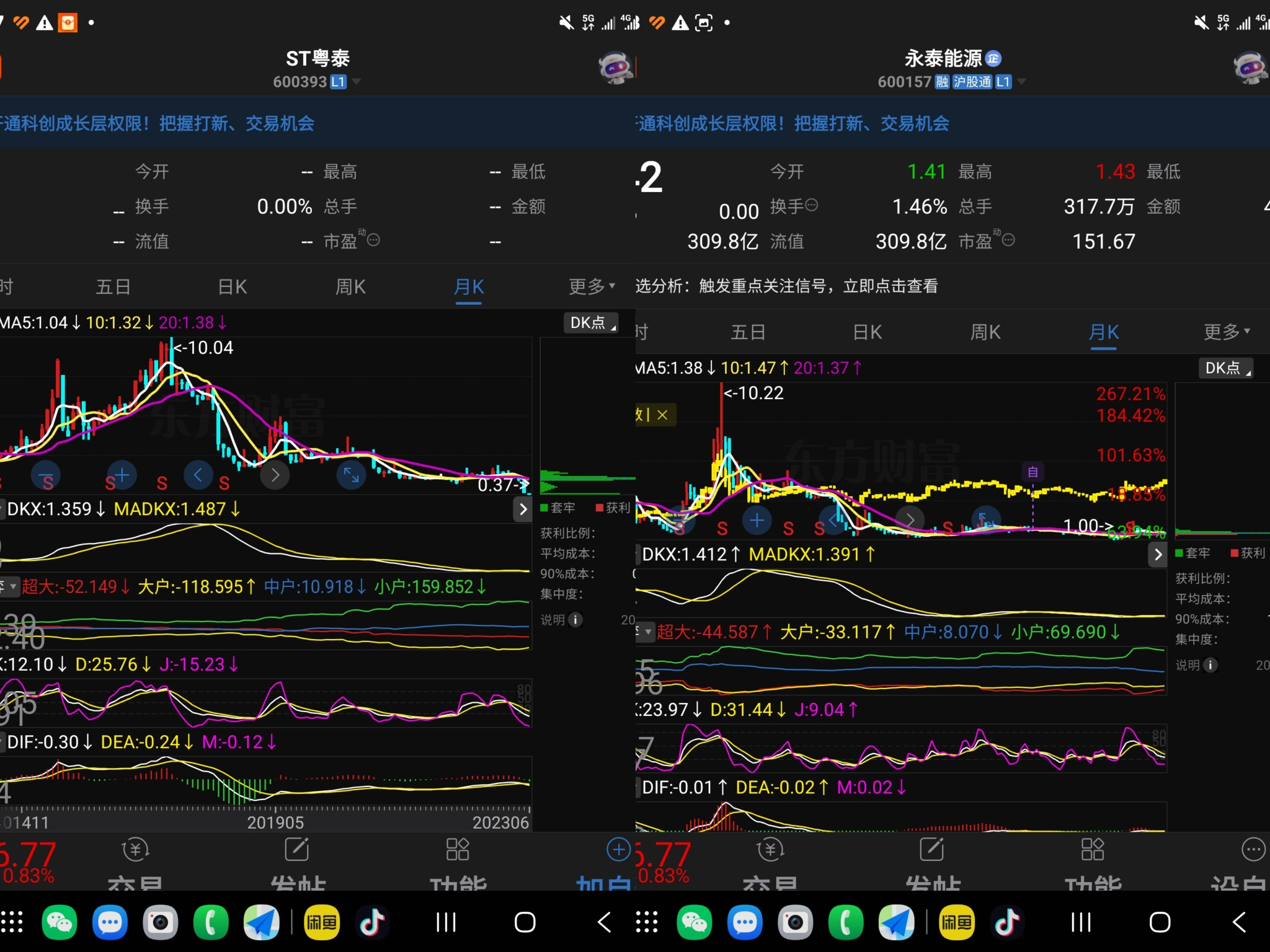
Task: Switch to 周K tab in ST粤泰 pane
Action: click(x=350, y=286)
